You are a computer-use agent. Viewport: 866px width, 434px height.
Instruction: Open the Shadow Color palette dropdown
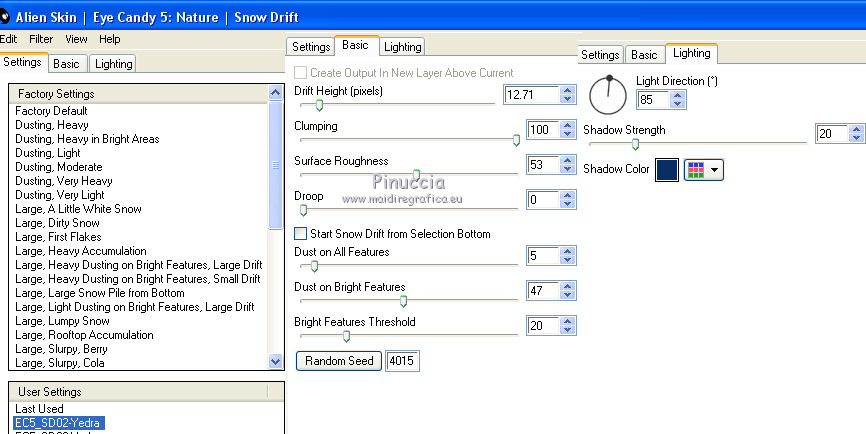pyautogui.click(x=704, y=170)
